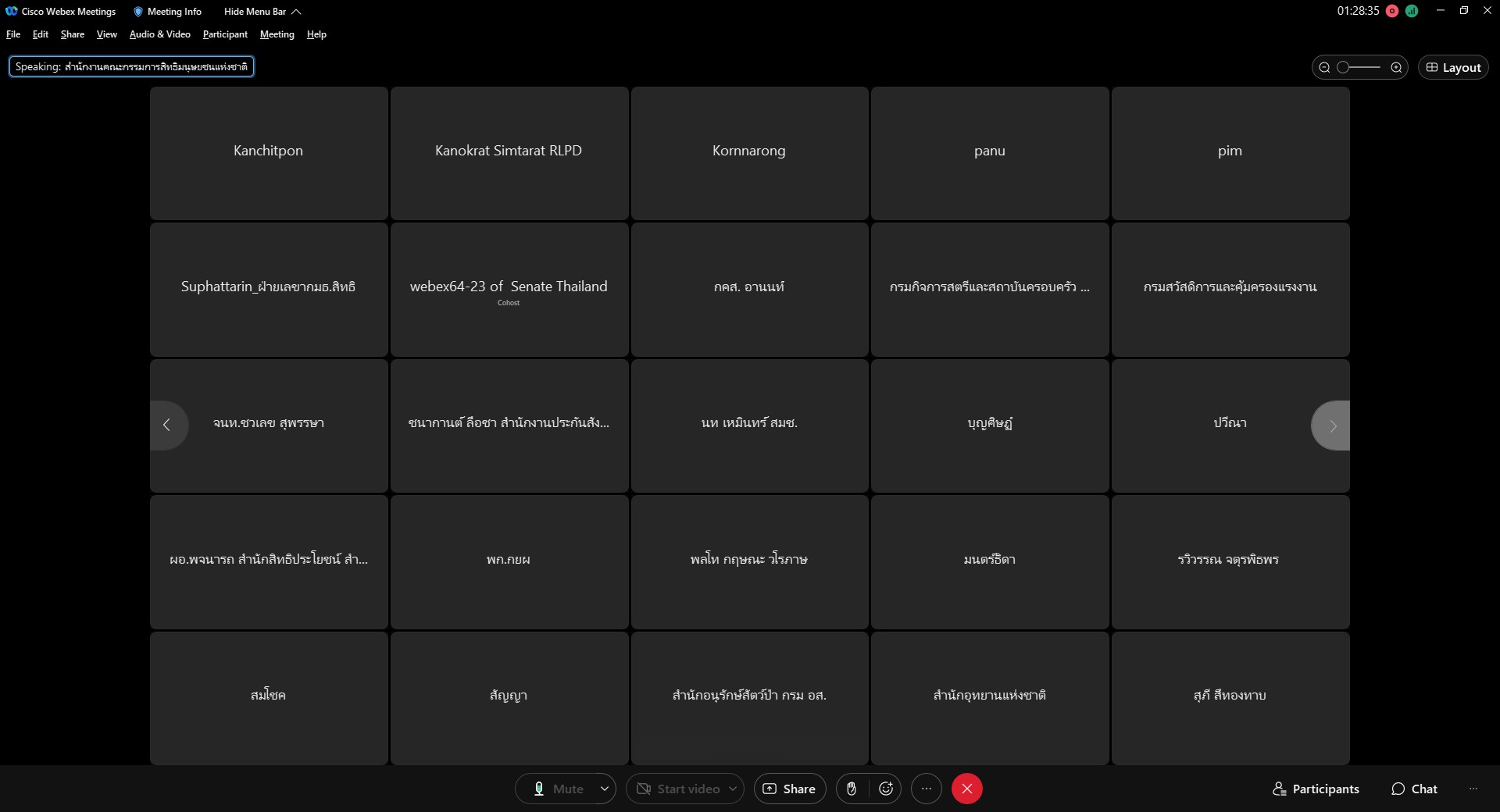The width and height of the screenshot is (1500, 812).
Task: Select the นท เหมินทร์ สมช. tile
Action: (750, 426)
